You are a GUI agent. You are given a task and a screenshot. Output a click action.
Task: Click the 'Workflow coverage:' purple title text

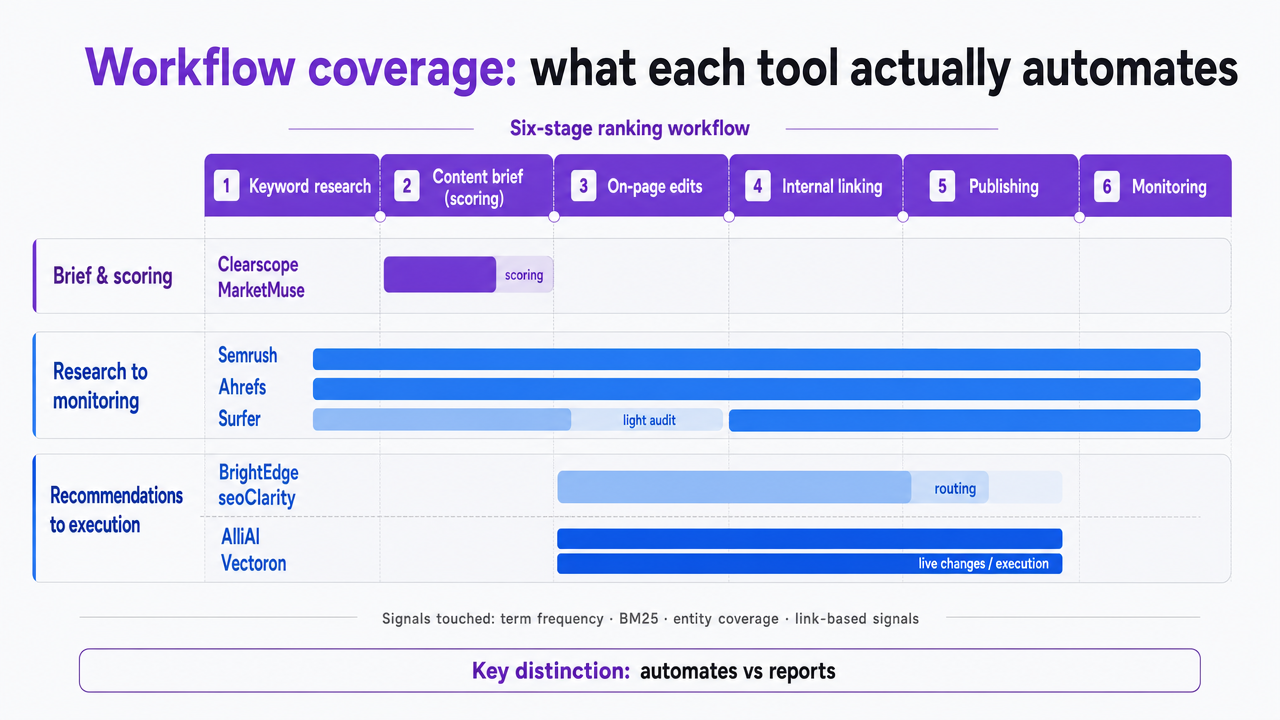[302, 69]
